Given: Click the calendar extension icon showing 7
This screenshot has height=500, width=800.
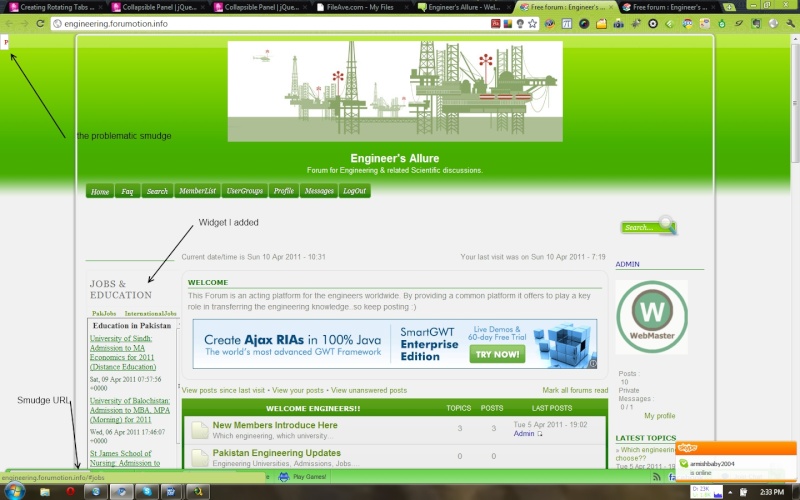Looking at the screenshot, I should click(x=567, y=23).
